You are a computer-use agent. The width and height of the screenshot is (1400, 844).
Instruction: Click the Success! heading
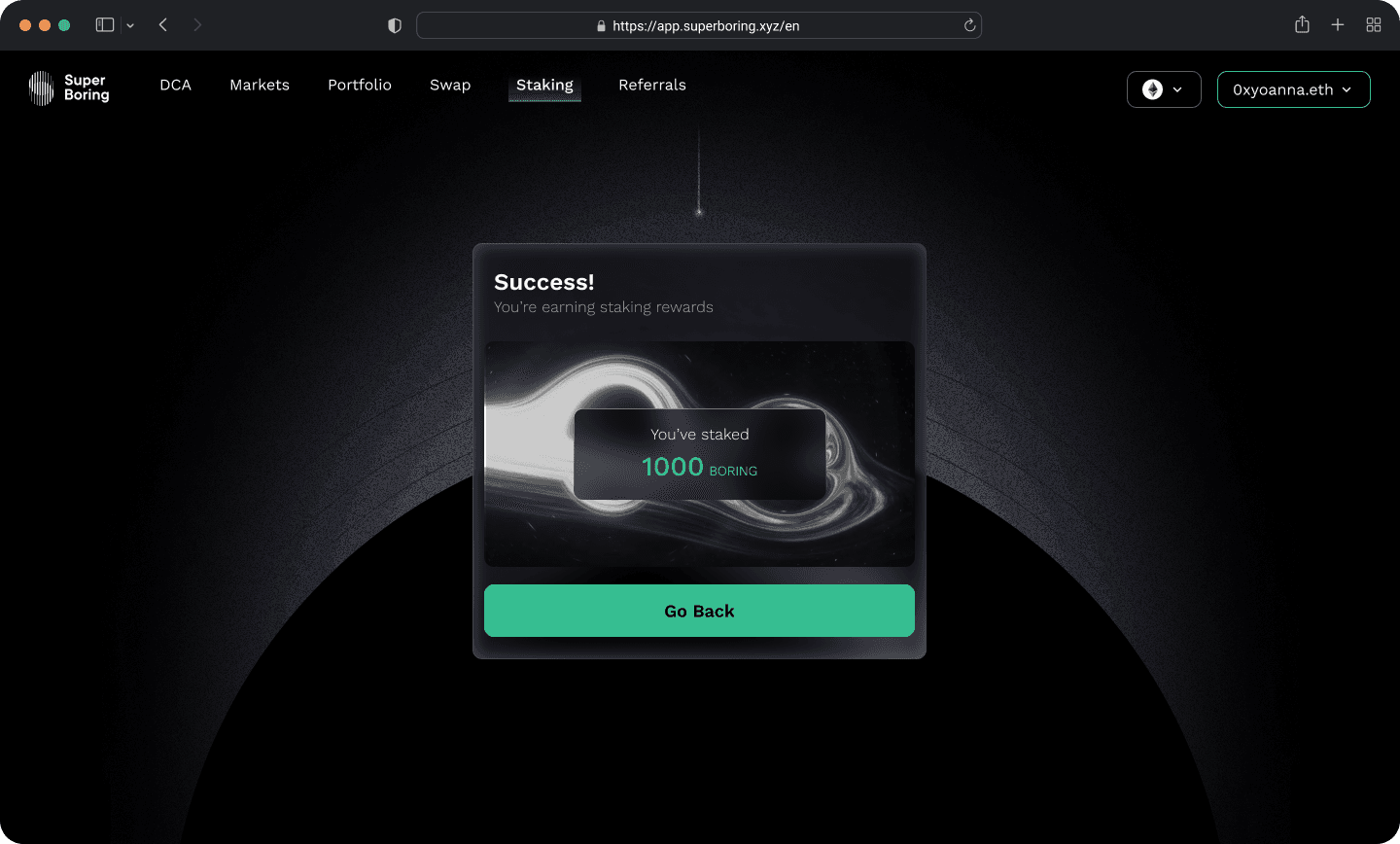click(544, 282)
